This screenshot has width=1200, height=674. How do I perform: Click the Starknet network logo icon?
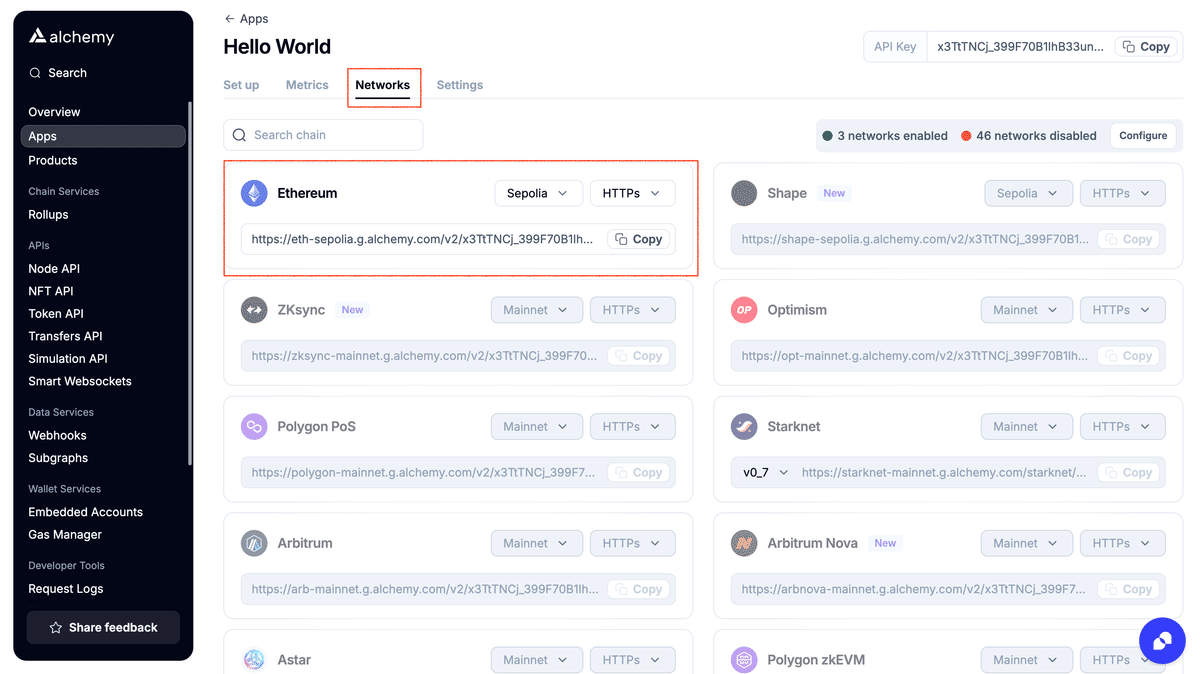[x=744, y=427]
